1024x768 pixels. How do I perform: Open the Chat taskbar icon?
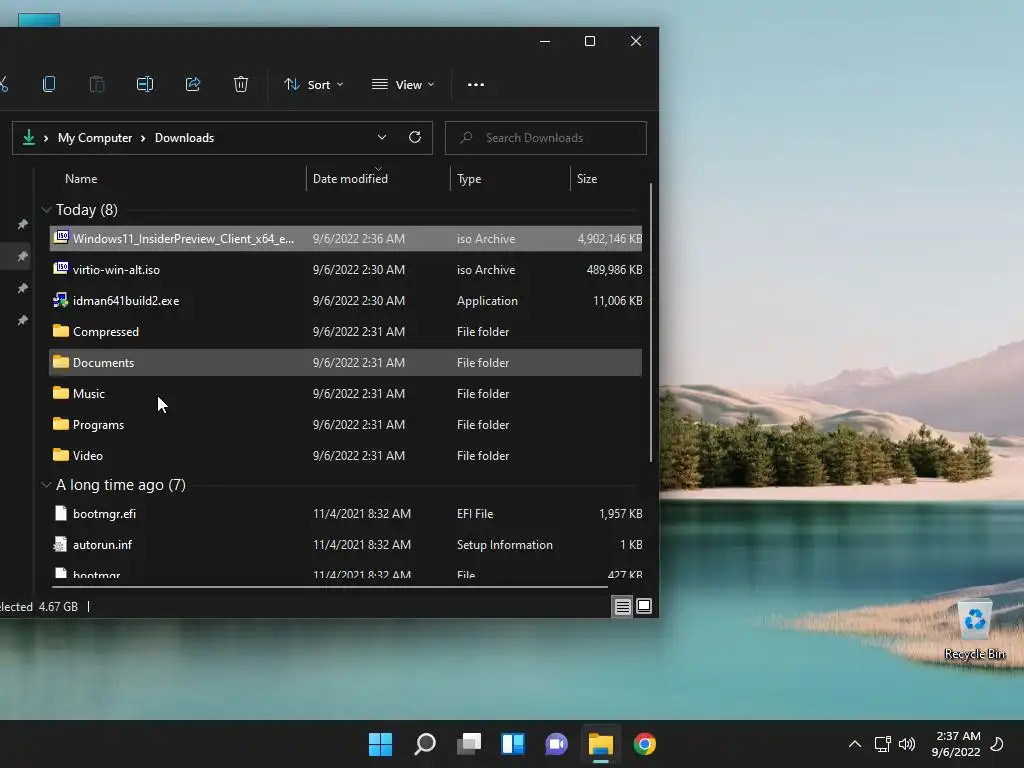pyautogui.click(x=556, y=744)
